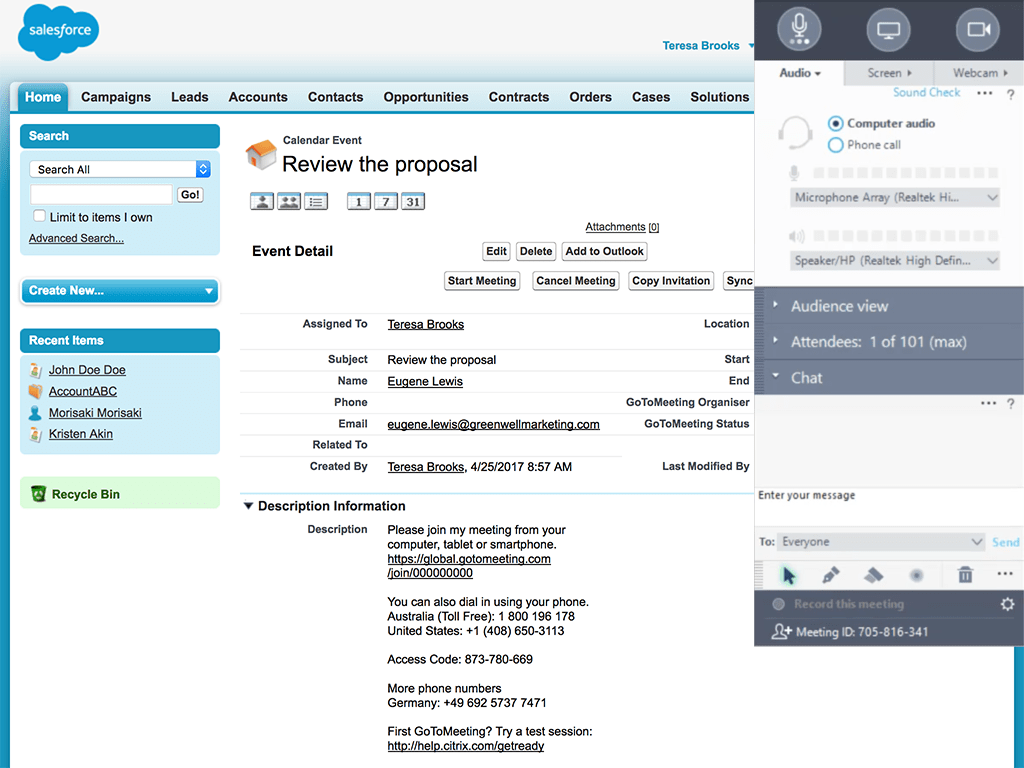The image size is (1024, 768).
Task: Open the Advanced Search link
Action: pyautogui.click(x=76, y=238)
